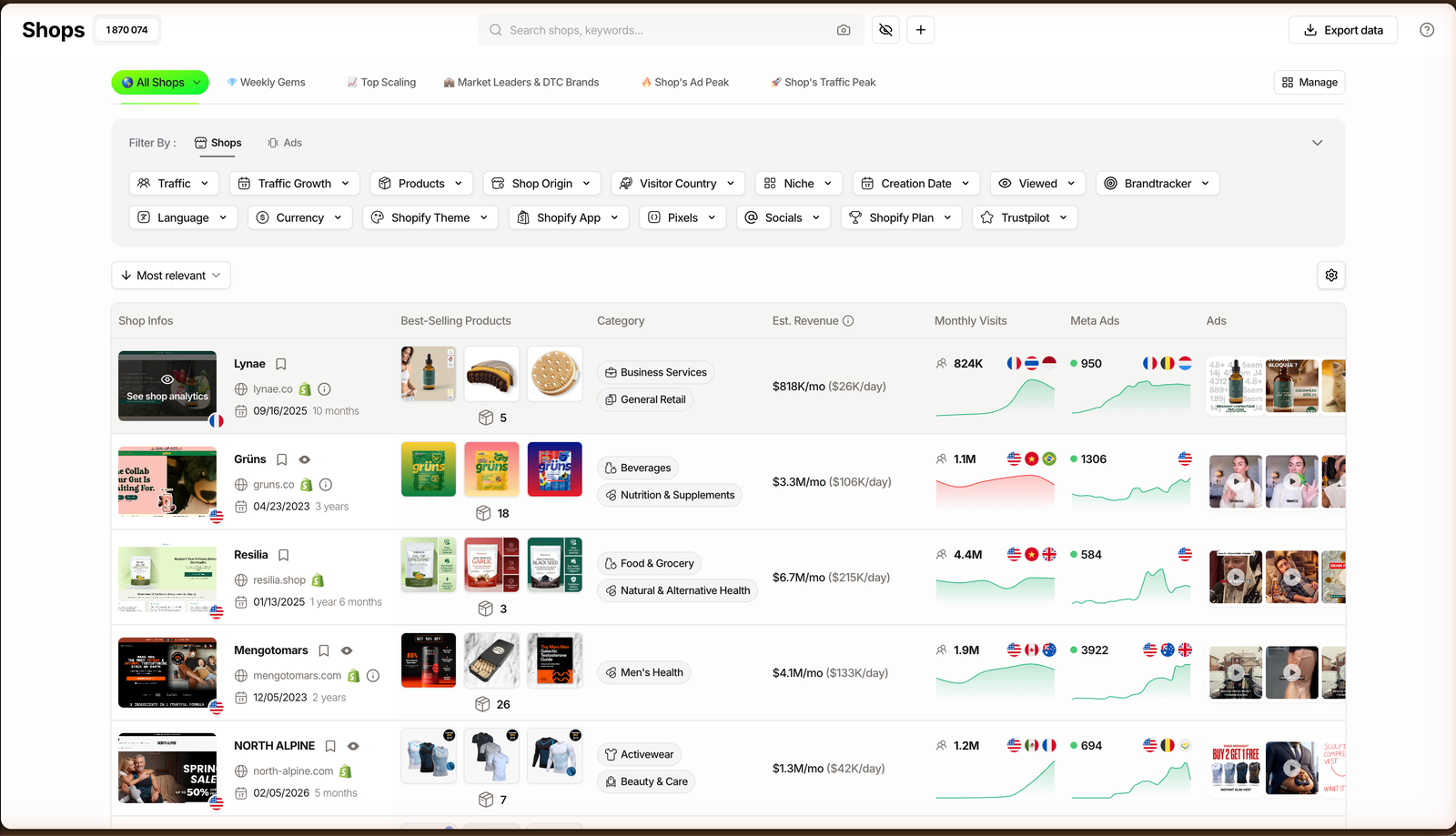Select the Weekly Gems tab
1456x836 pixels.
tap(266, 82)
